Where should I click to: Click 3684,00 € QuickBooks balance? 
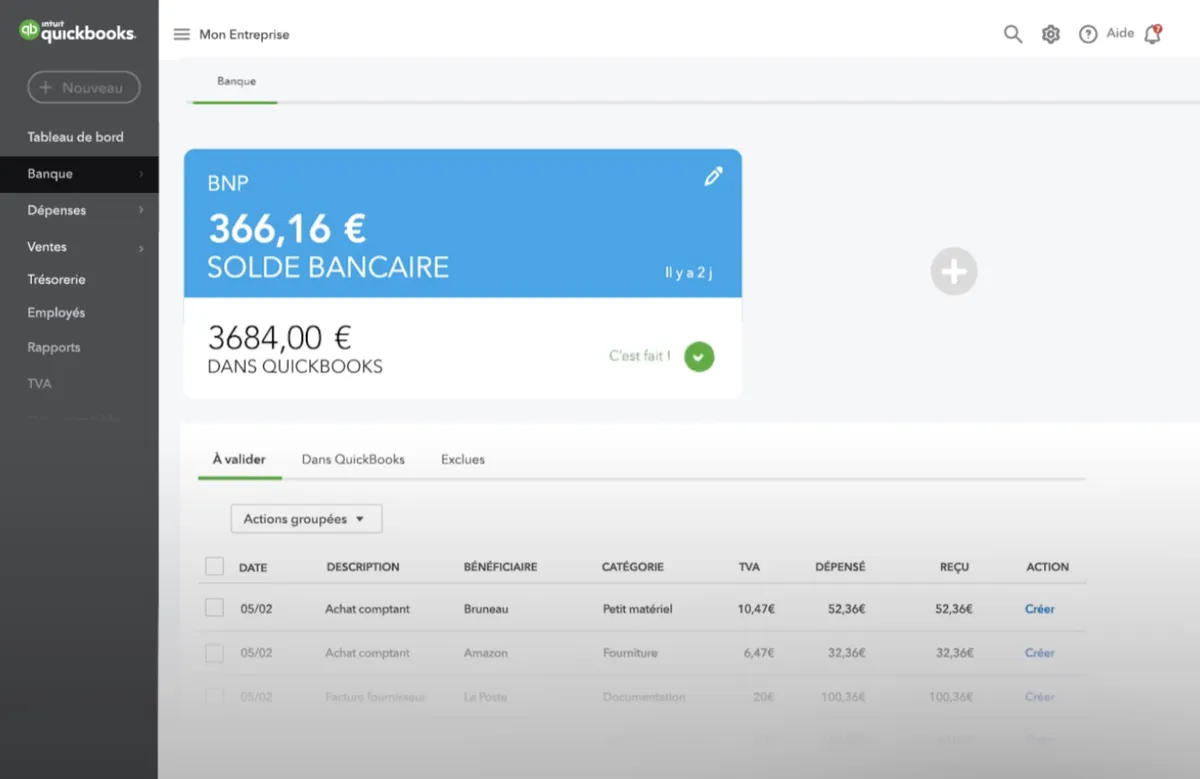point(279,337)
